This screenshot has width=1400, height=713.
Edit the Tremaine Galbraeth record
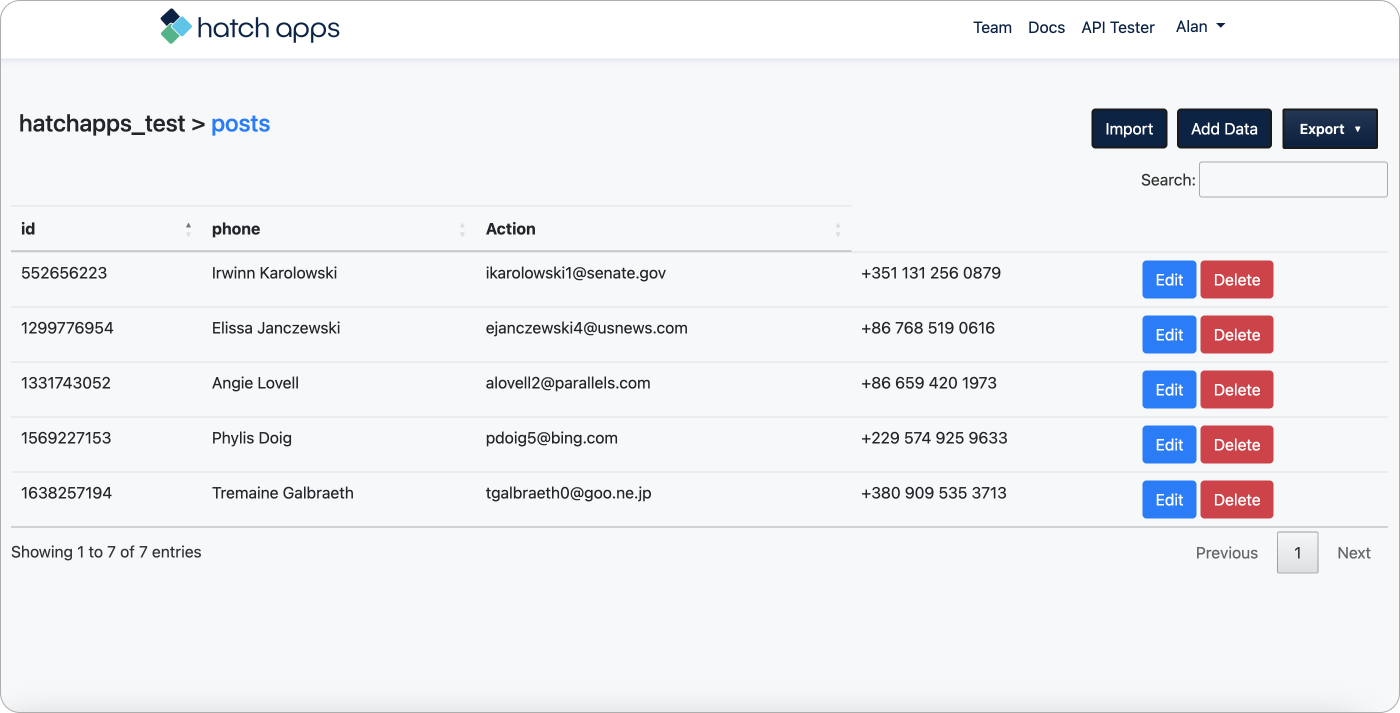click(x=1169, y=500)
